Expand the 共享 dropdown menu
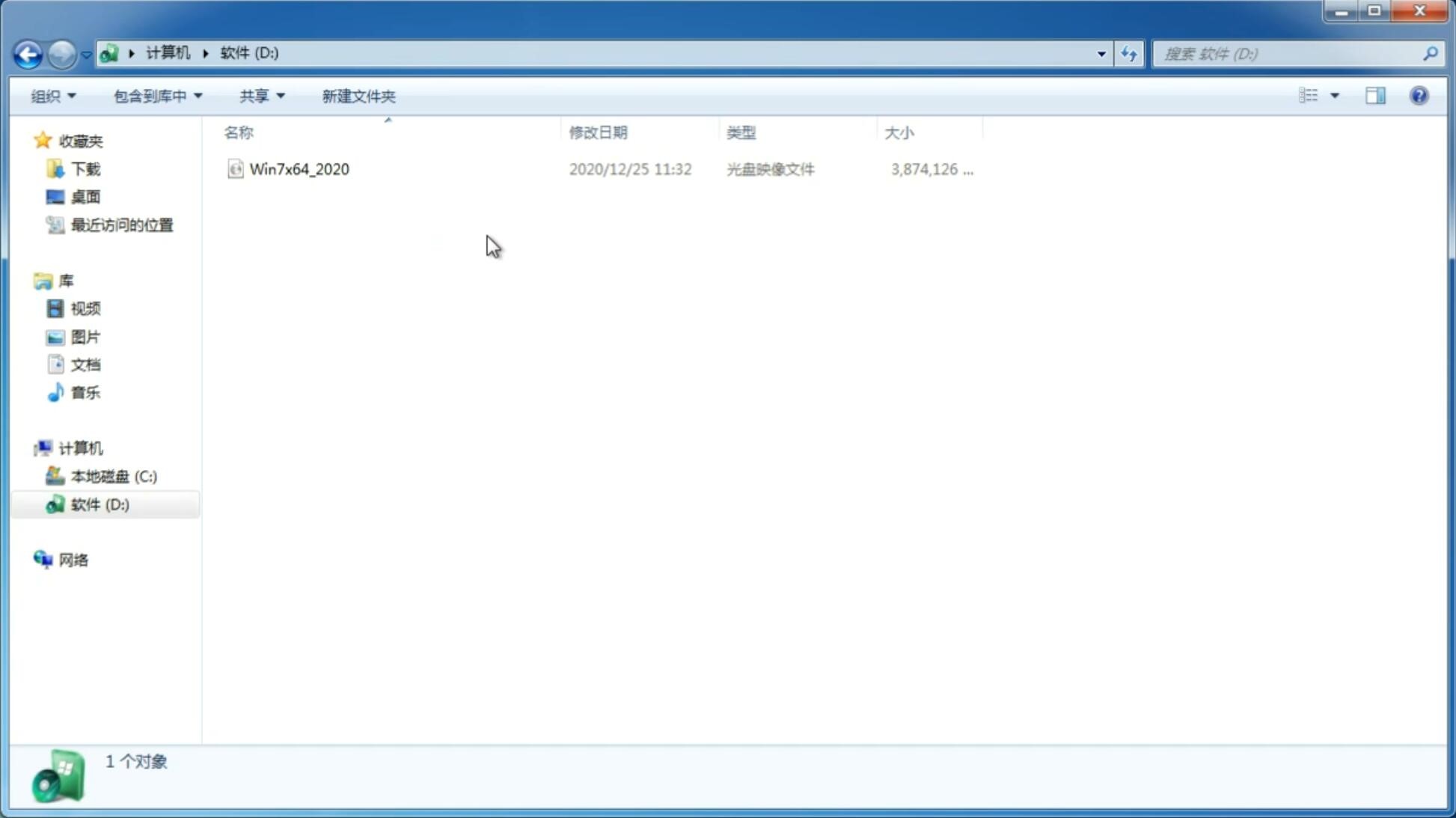 [x=262, y=95]
